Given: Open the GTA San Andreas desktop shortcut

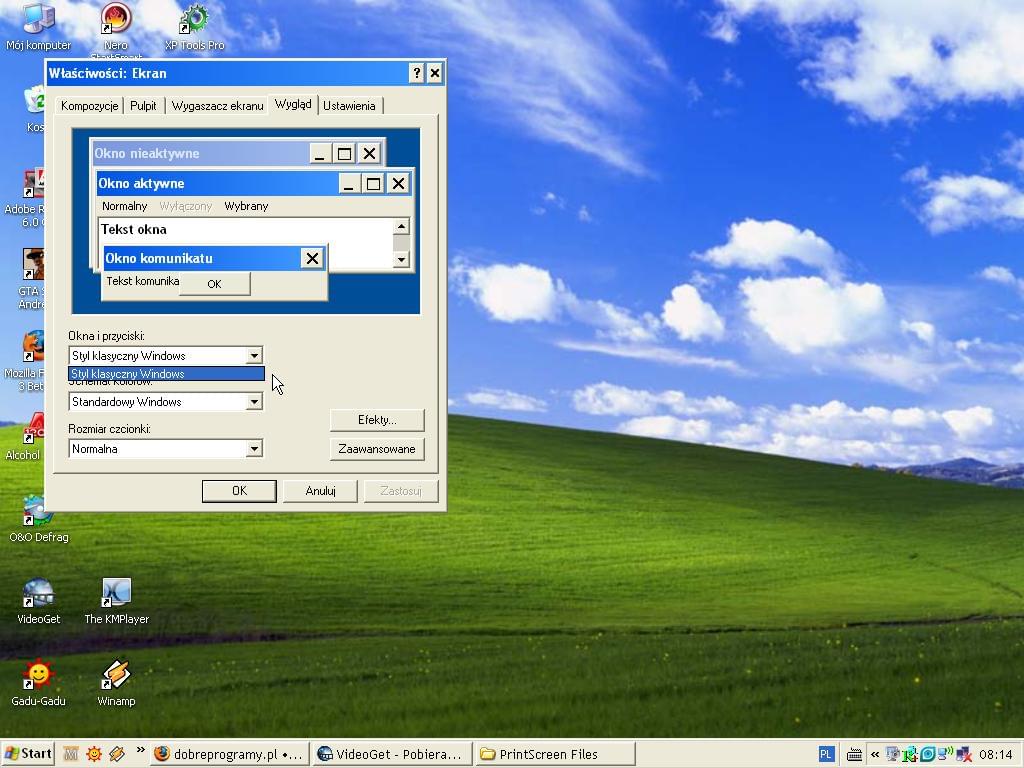Looking at the screenshot, I should point(31,279).
